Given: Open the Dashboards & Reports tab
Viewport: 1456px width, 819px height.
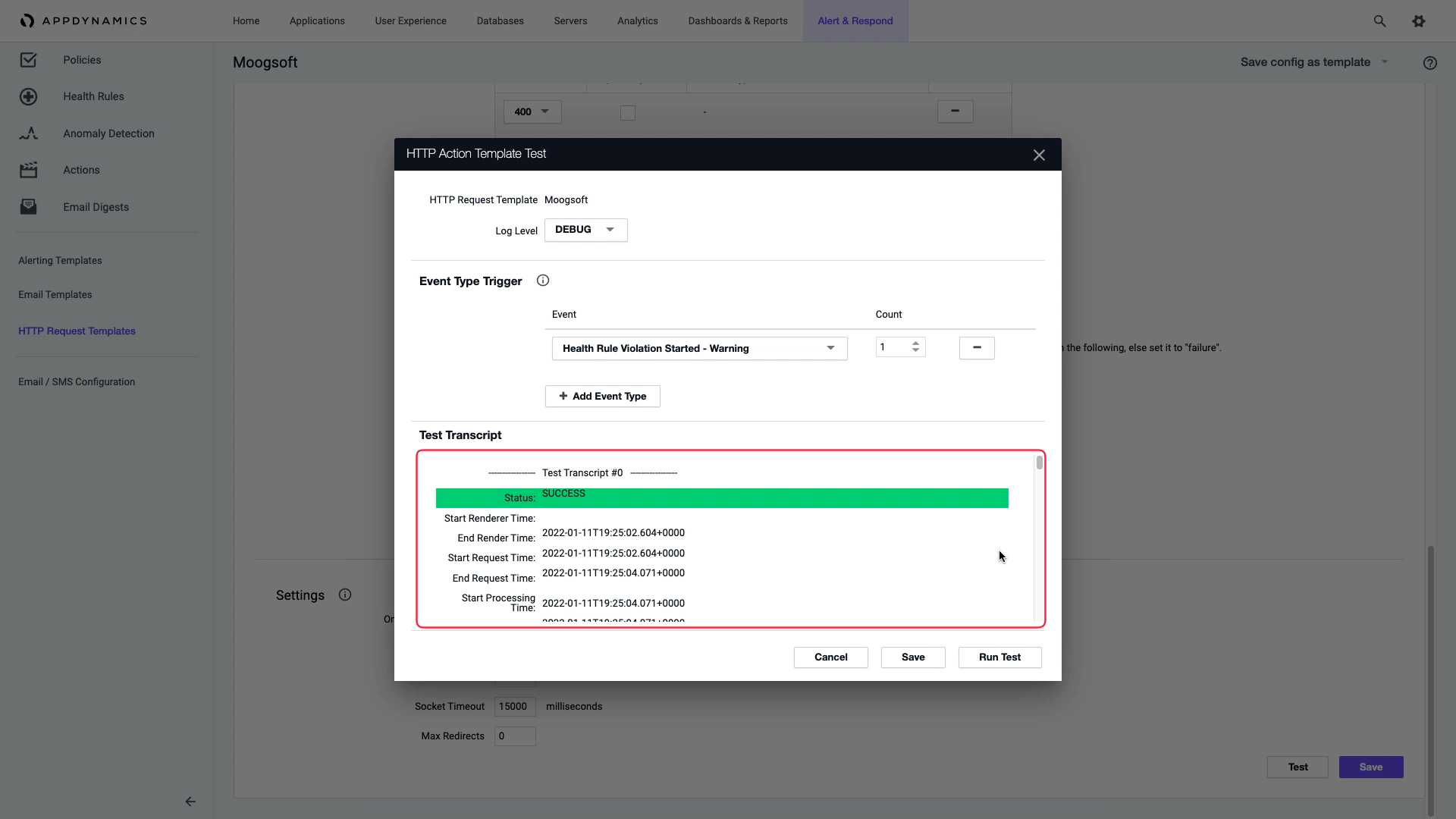Looking at the screenshot, I should coord(738,21).
